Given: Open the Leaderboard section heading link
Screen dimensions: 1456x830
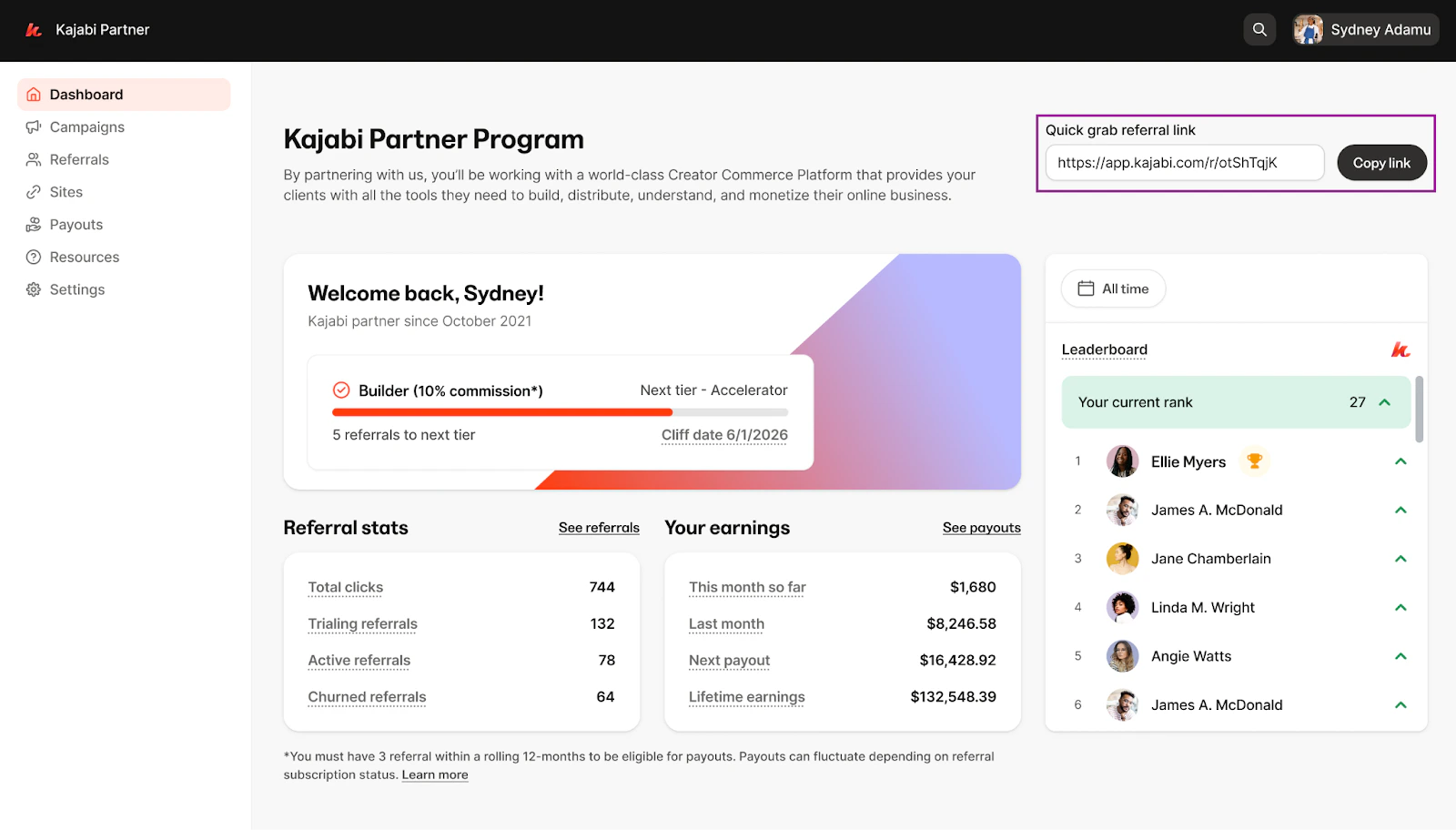Looking at the screenshot, I should [x=1104, y=349].
